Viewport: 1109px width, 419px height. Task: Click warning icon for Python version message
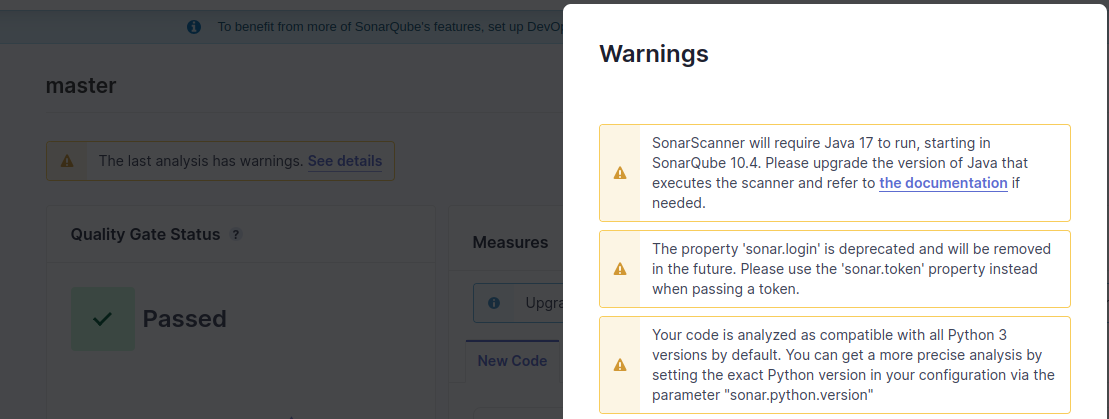[x=620, y=365]
